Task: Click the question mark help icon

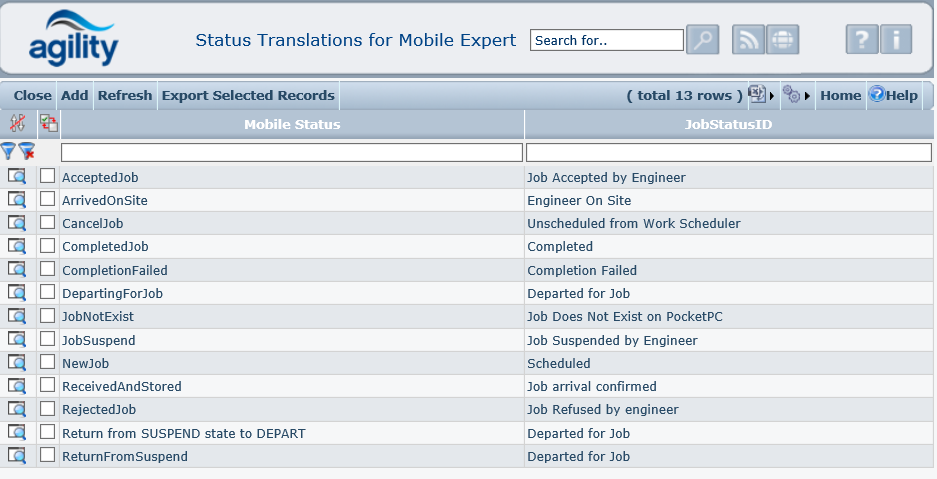Action: 862,40
